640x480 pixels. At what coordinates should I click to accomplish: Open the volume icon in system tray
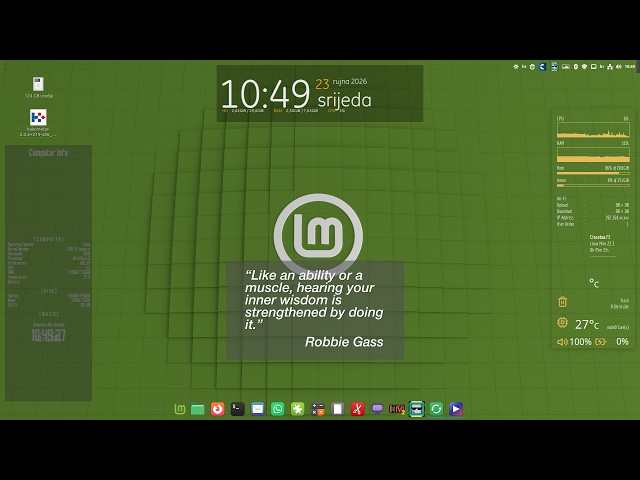[x=619, y=67]
